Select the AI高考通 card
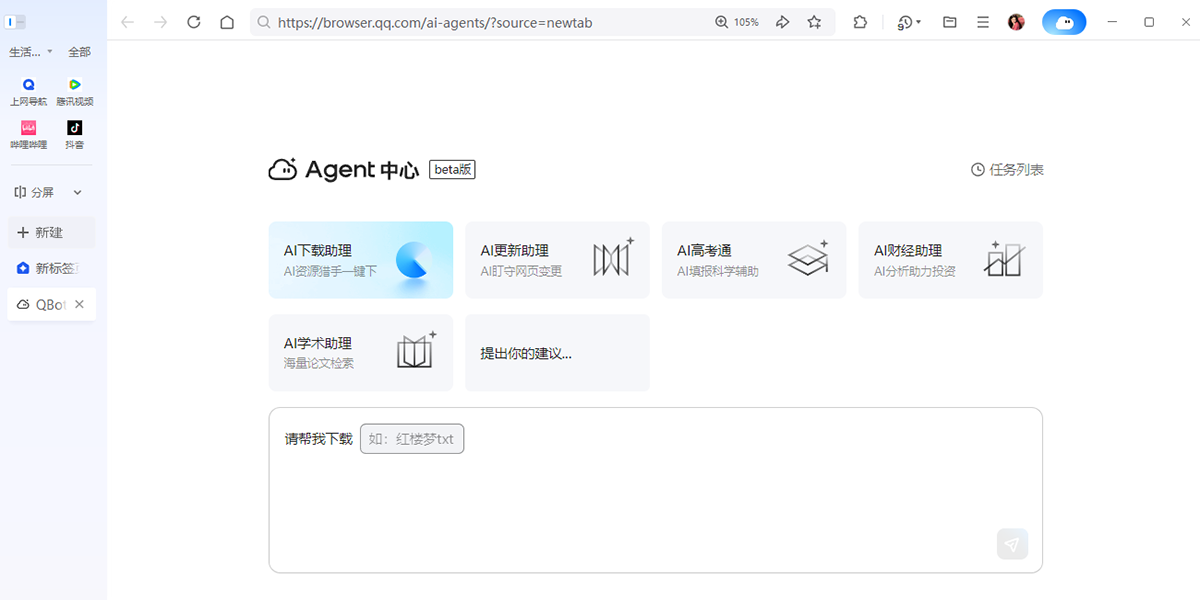The image size is (1200, 600). (754, 260)
